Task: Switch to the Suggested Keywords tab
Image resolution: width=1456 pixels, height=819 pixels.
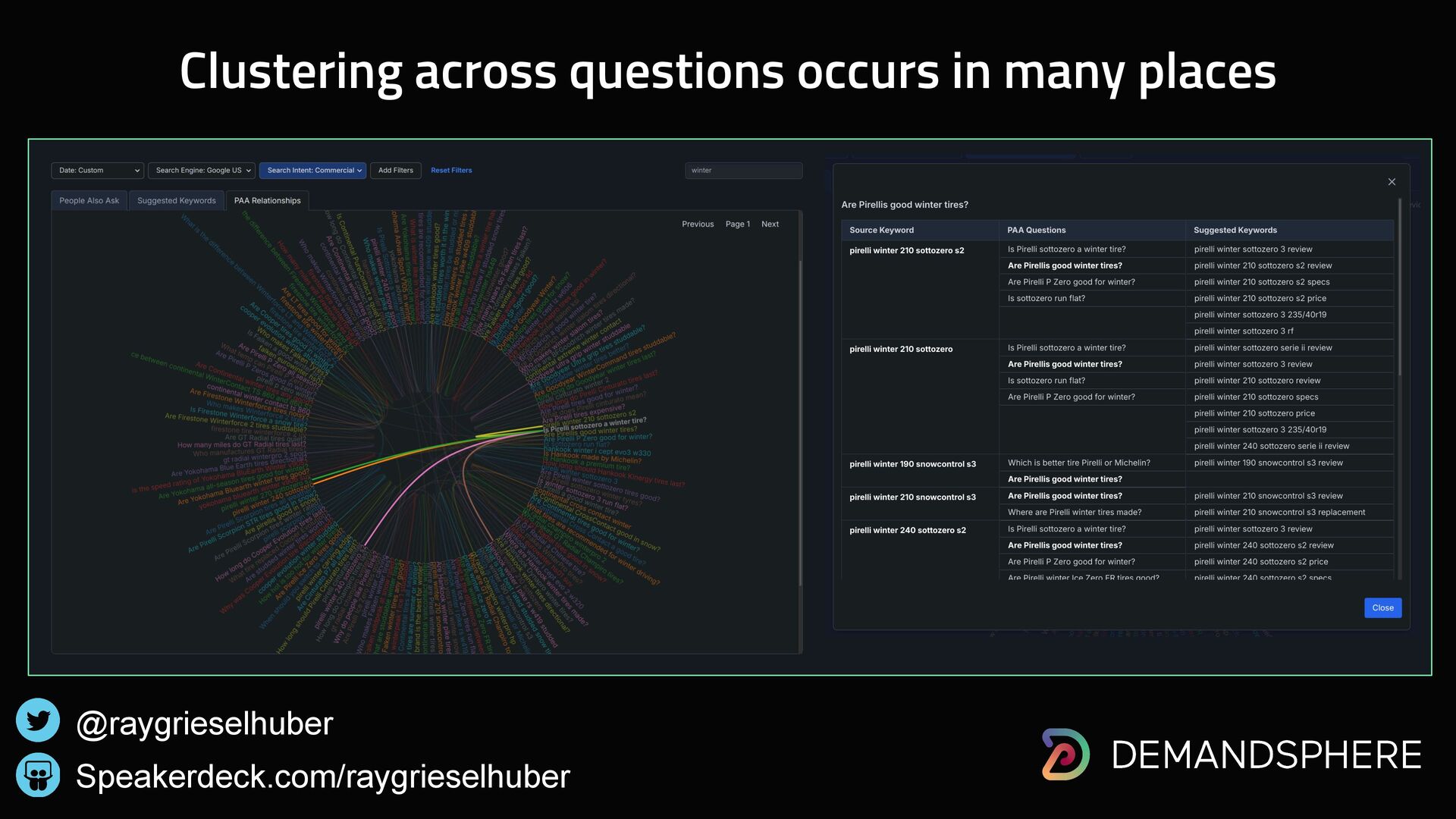Action: (x=176, y=201)
